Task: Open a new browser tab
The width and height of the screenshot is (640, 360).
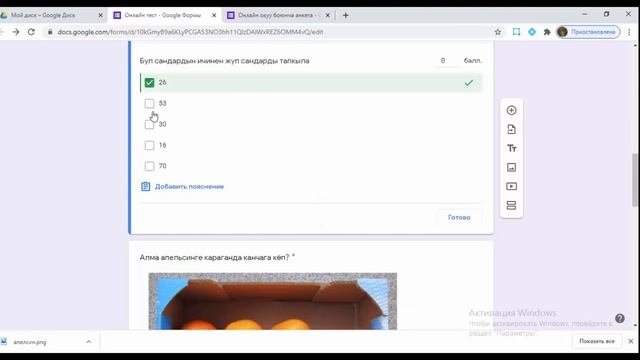Action: coord(345,15)
